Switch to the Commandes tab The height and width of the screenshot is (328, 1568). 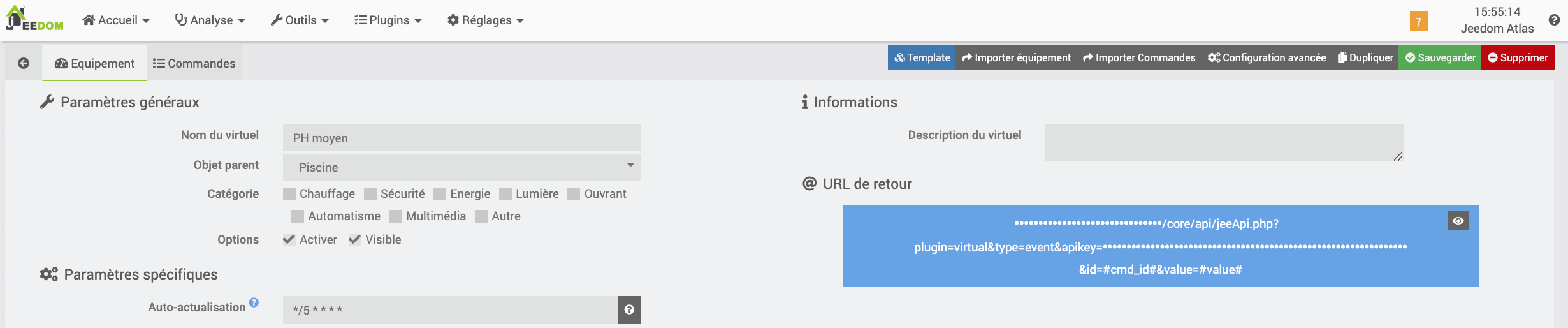194,63
